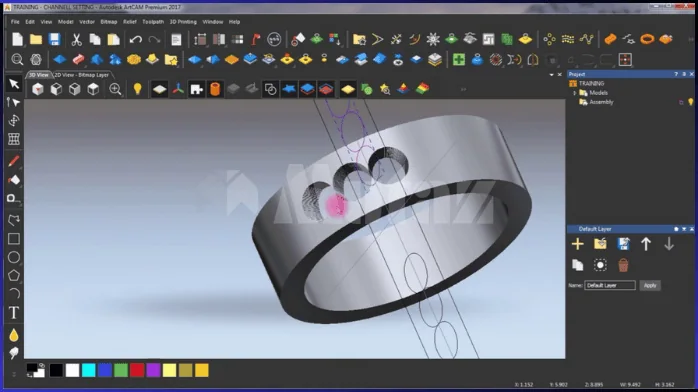Open the 3D Printing menu

(x=183, y=22)
